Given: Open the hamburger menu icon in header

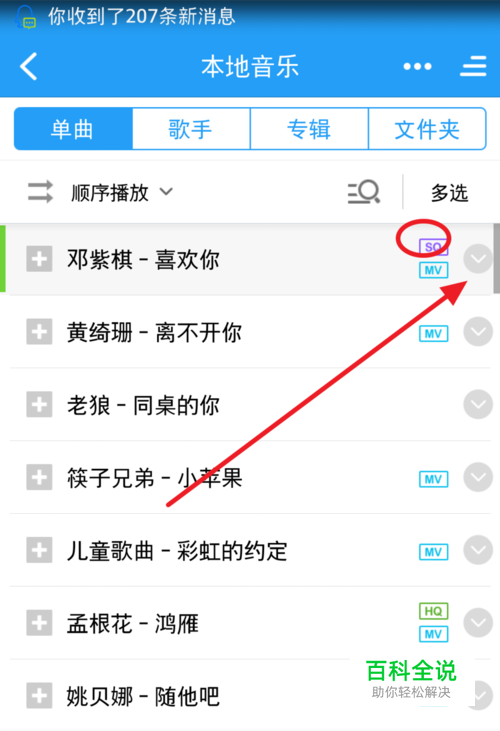Looking at the screenshot, I should coord(473,66).
